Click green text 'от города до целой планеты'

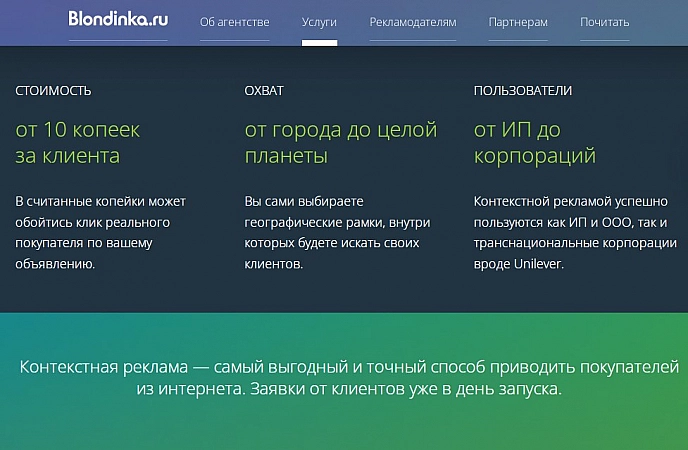tap(341, 143)
